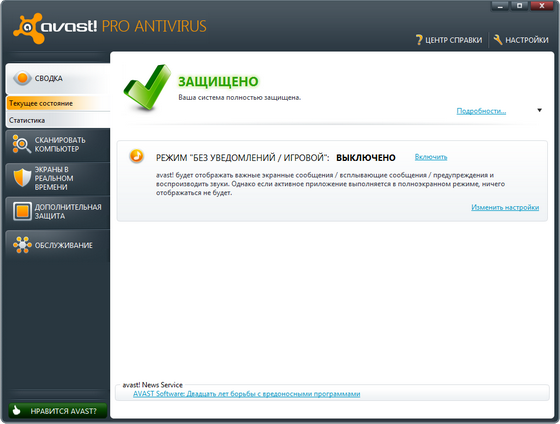This screenshot has height=424, width=560.
Task: Click the thumbs-up hand icon
Action: [16, 410]
